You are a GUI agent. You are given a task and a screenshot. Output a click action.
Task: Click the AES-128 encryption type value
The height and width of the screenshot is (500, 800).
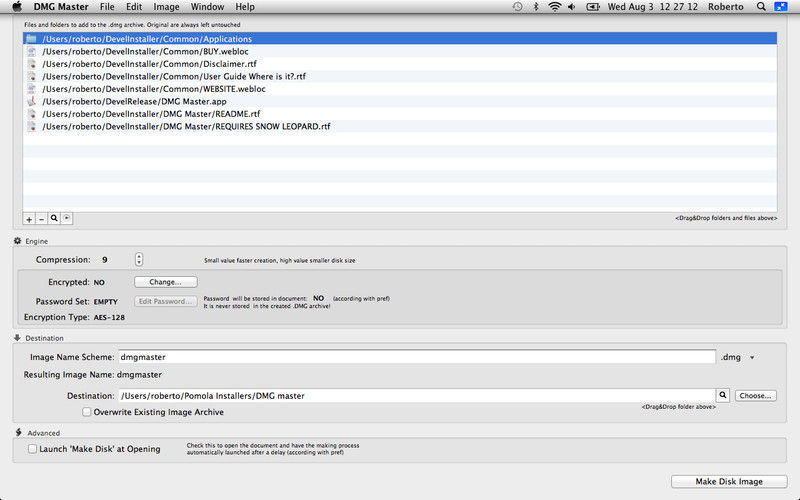point(109,317)
